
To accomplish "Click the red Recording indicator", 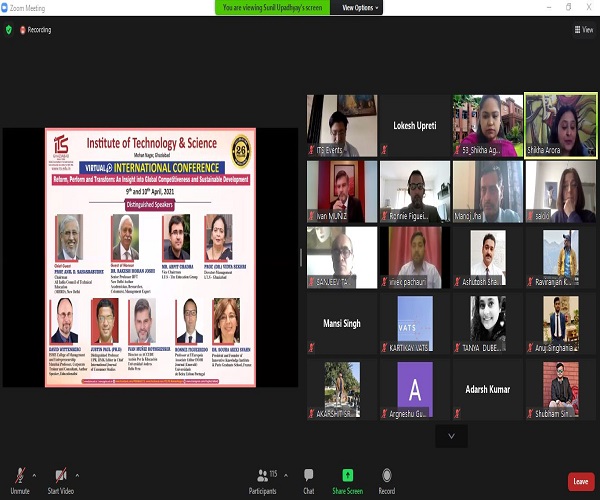I will coord(36,30).
